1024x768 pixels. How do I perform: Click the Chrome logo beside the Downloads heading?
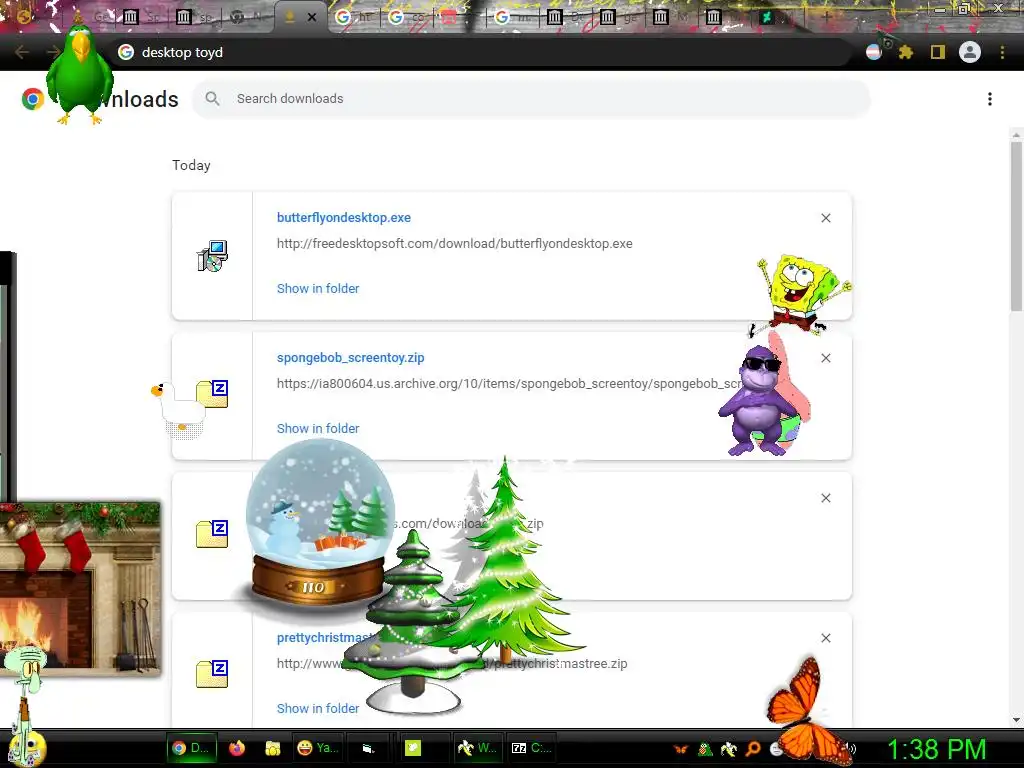pyautogui.click(x=33, y=99)
